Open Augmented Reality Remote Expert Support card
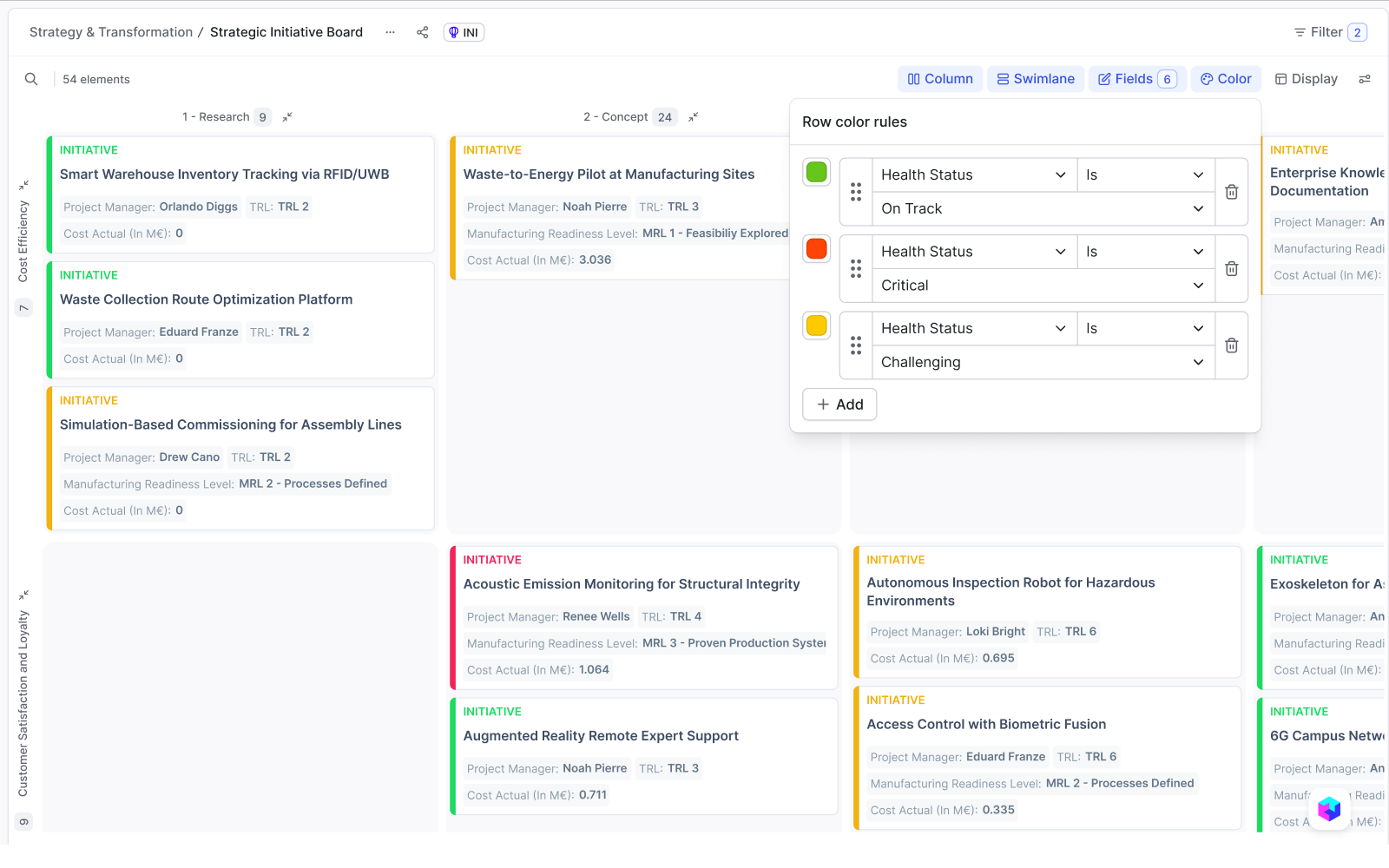 [x=644, y=756]
